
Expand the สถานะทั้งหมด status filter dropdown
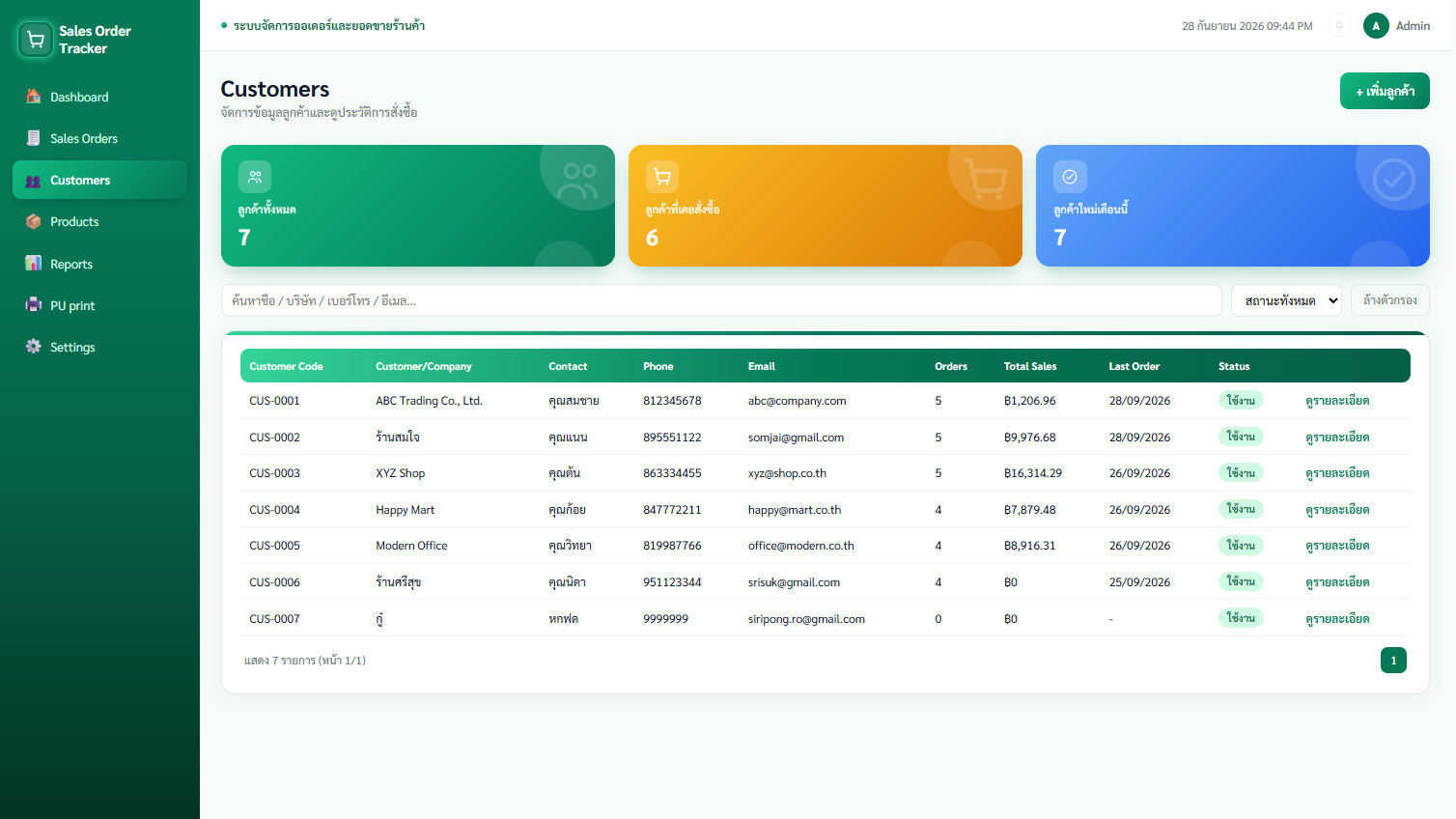pyautogui.click(x=1286, y=300)
